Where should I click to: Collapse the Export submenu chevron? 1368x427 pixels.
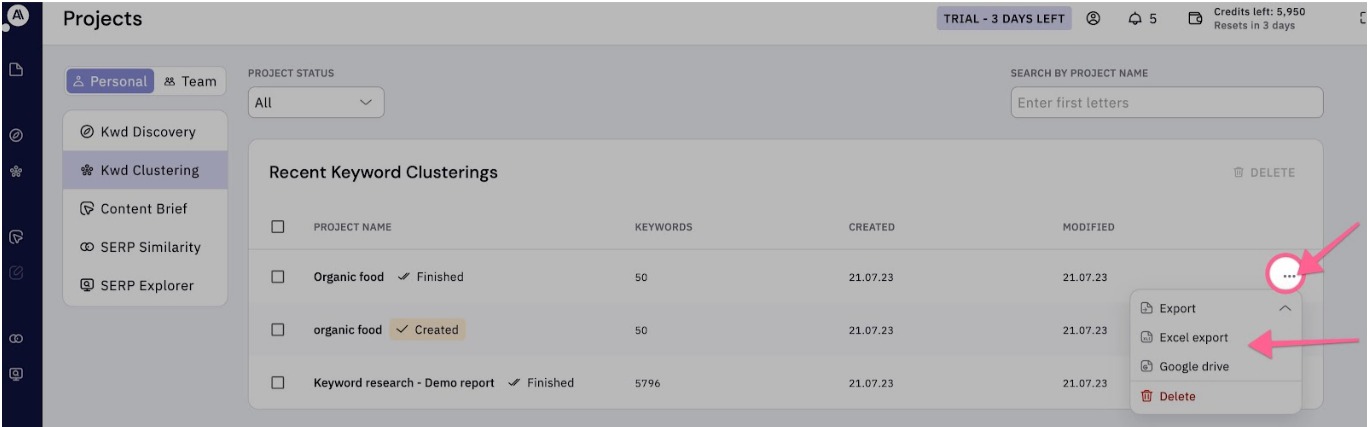click(1285, 309)
